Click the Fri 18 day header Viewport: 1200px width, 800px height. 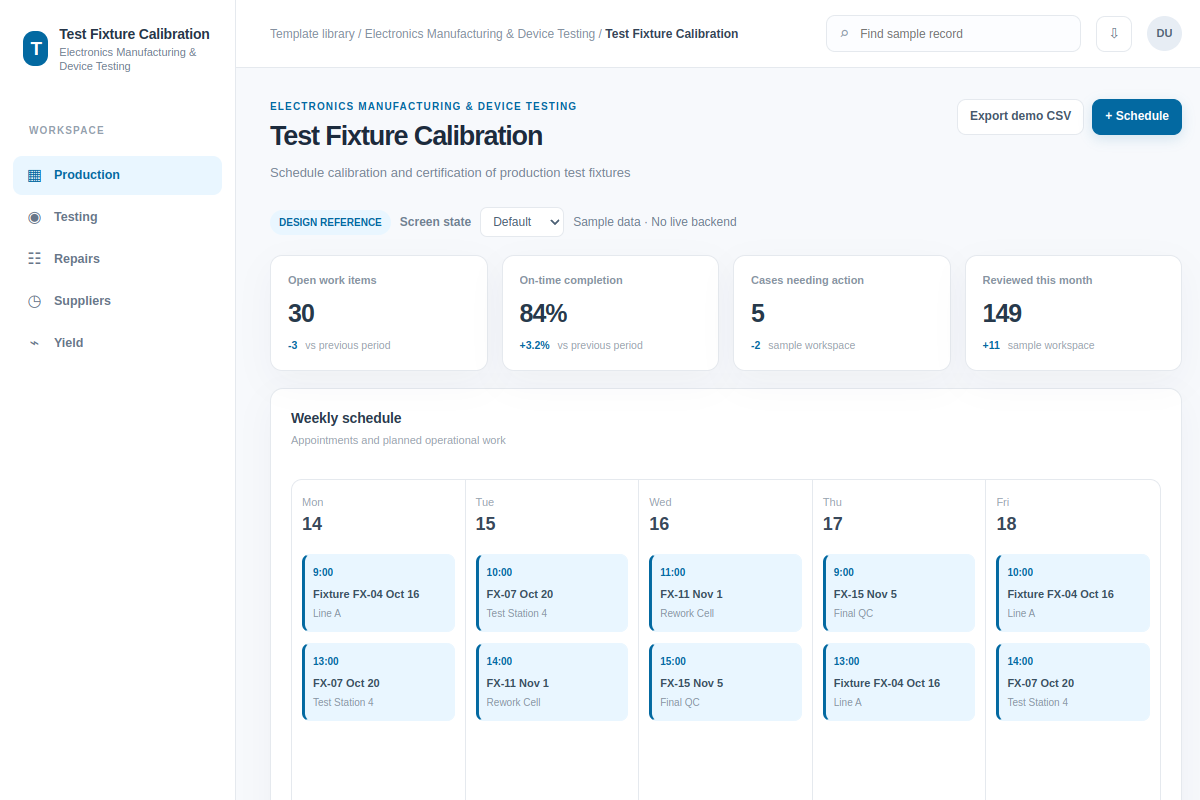[x=1007, y=515]
